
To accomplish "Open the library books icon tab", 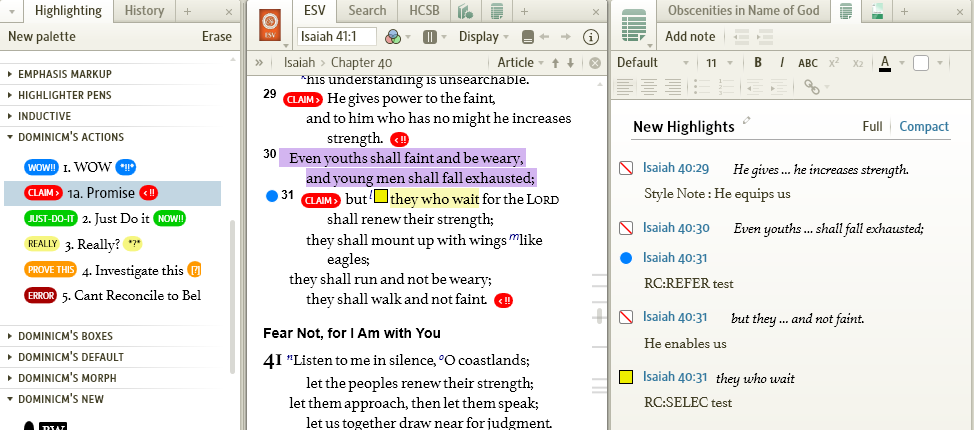I will tap(465, 11).
